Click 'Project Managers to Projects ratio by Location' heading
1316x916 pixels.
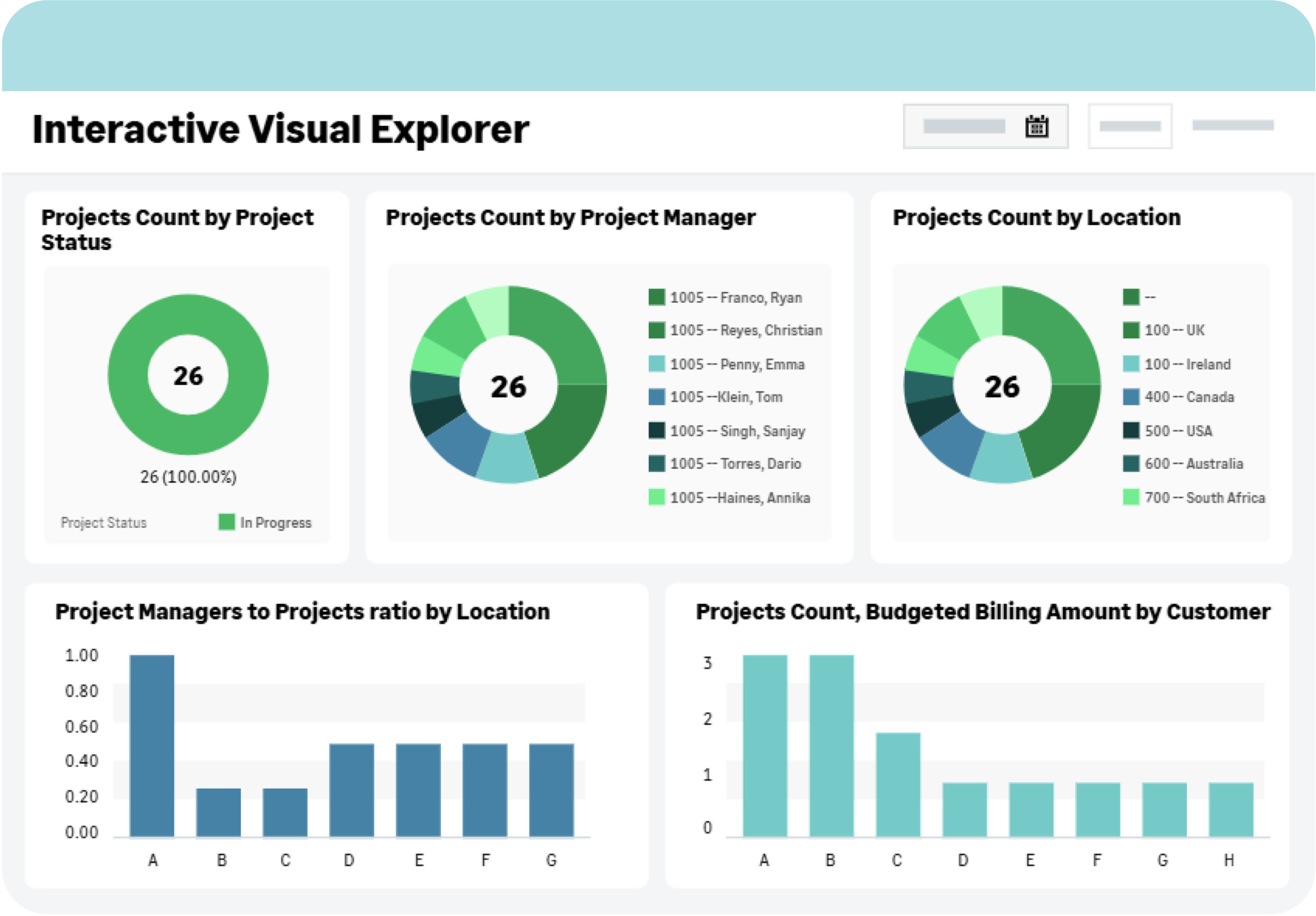[x=303, y=612]
